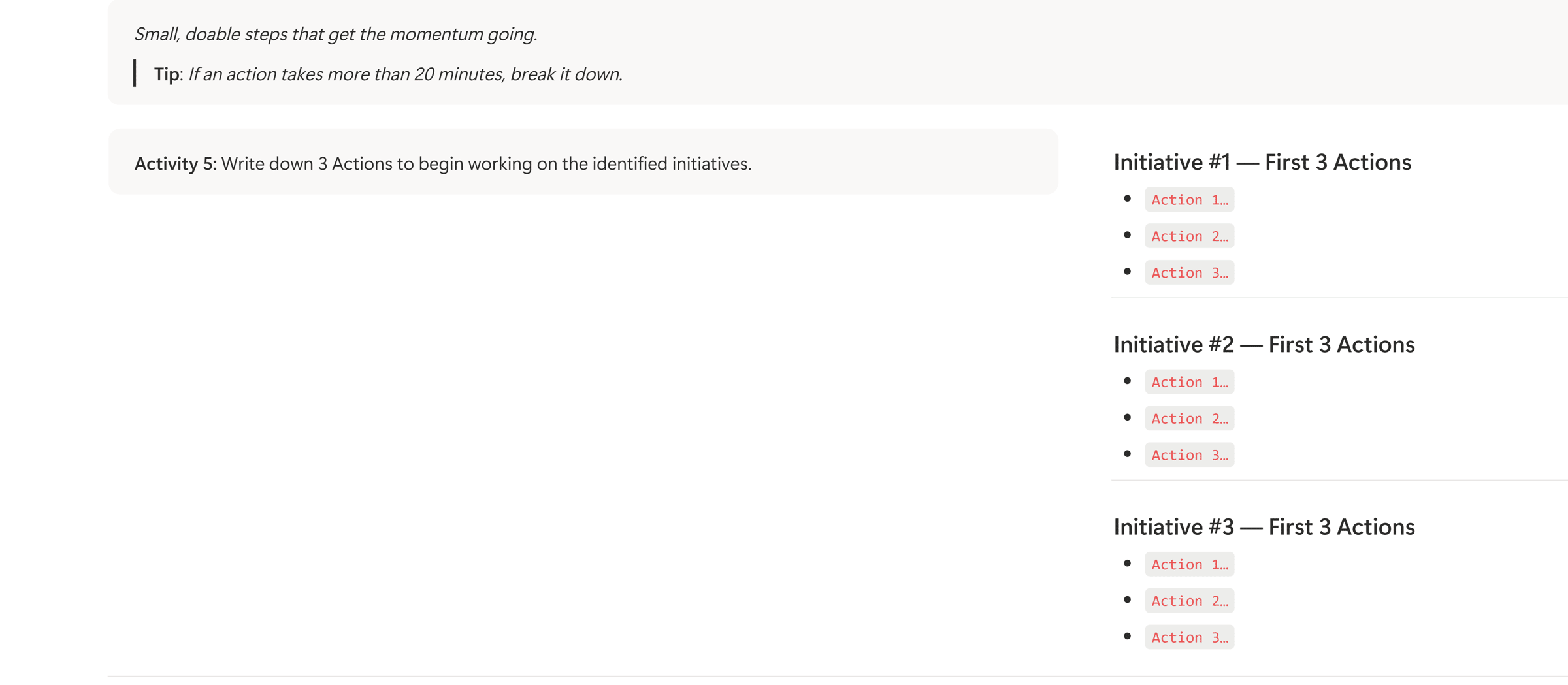Select Action 2 placeholder under Initiative #1

coord(1189,236)
